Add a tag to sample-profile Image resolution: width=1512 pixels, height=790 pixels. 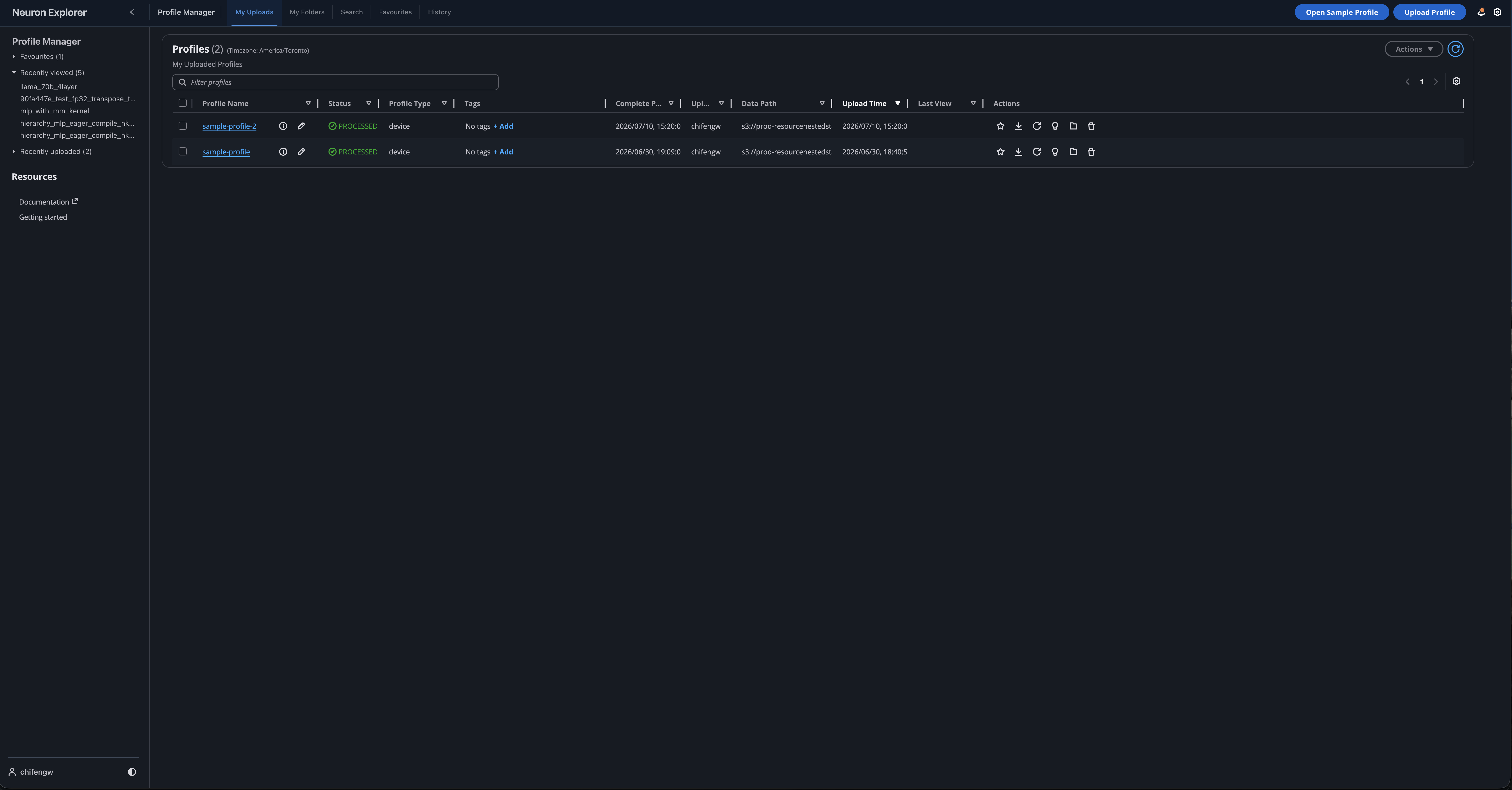point(503,152)
